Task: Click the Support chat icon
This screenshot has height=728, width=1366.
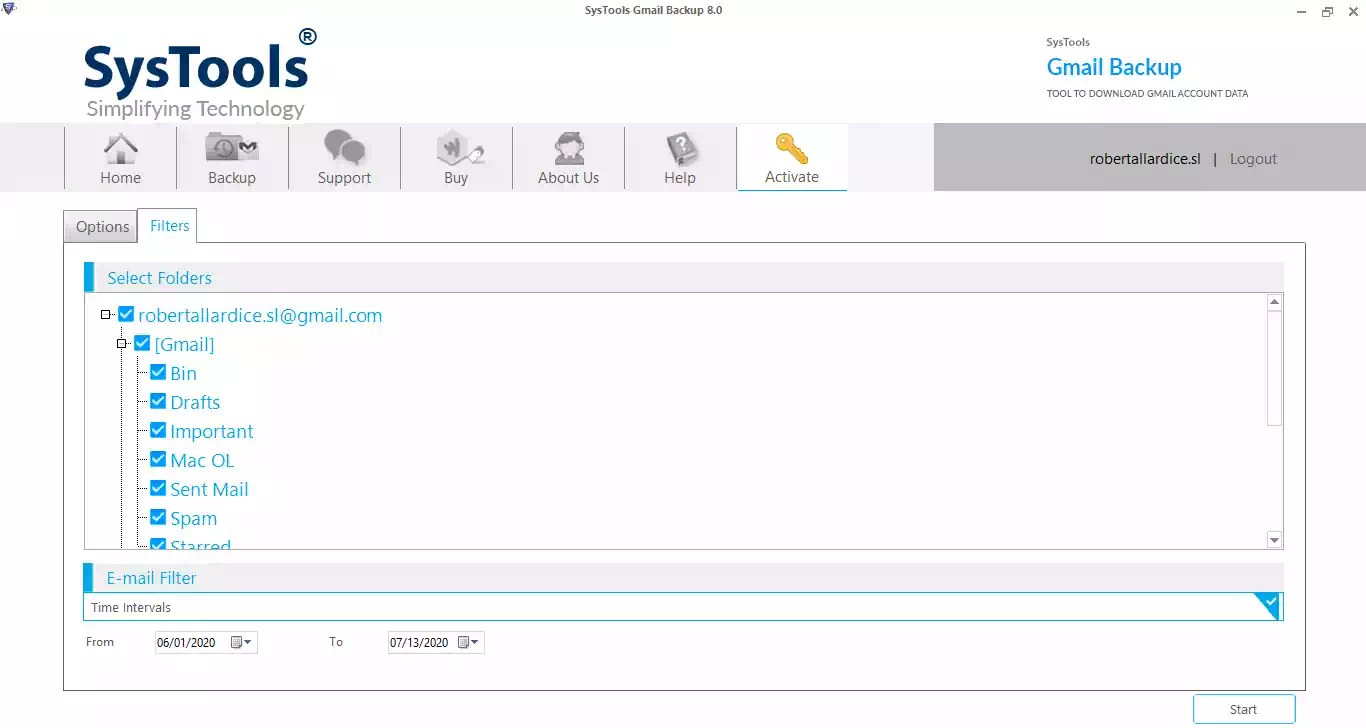Action: coord(344,148)
